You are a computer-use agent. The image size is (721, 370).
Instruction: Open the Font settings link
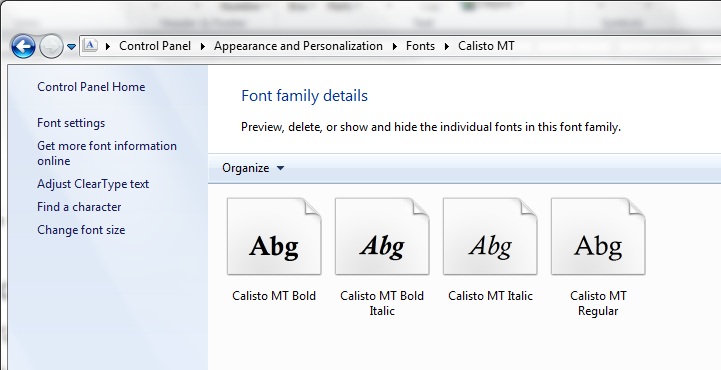[x=71, y=123]
